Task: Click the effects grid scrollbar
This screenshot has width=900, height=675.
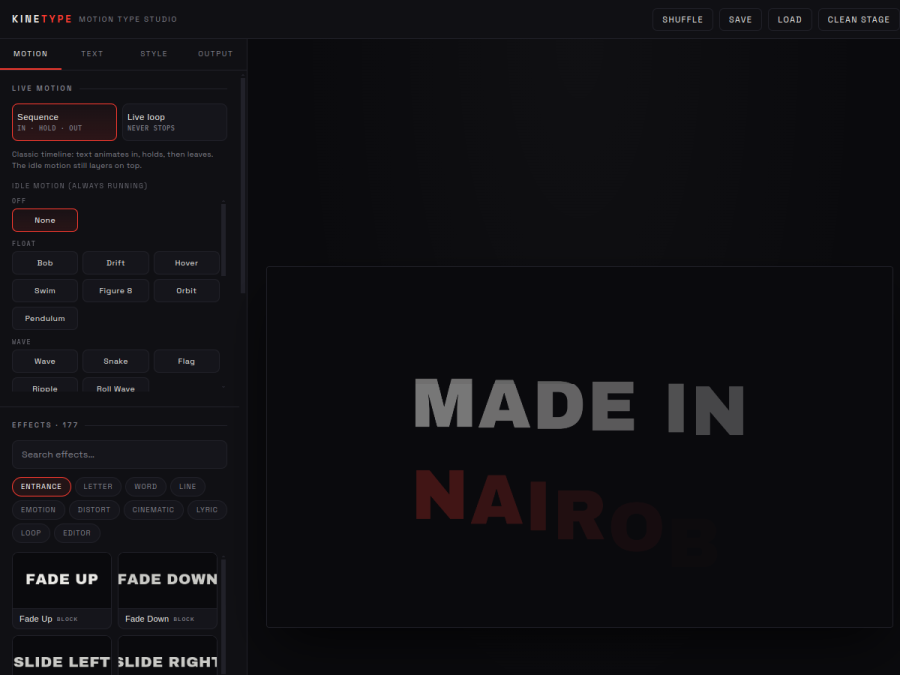Action: tap(223, 614)
